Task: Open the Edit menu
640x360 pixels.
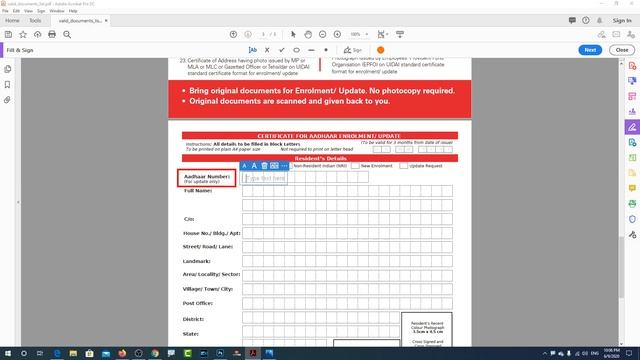Action: click(x=16, y=11)
